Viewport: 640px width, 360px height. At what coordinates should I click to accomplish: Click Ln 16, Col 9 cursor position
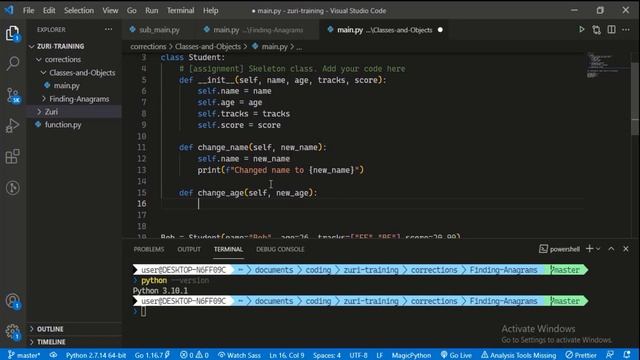[287, 355]
